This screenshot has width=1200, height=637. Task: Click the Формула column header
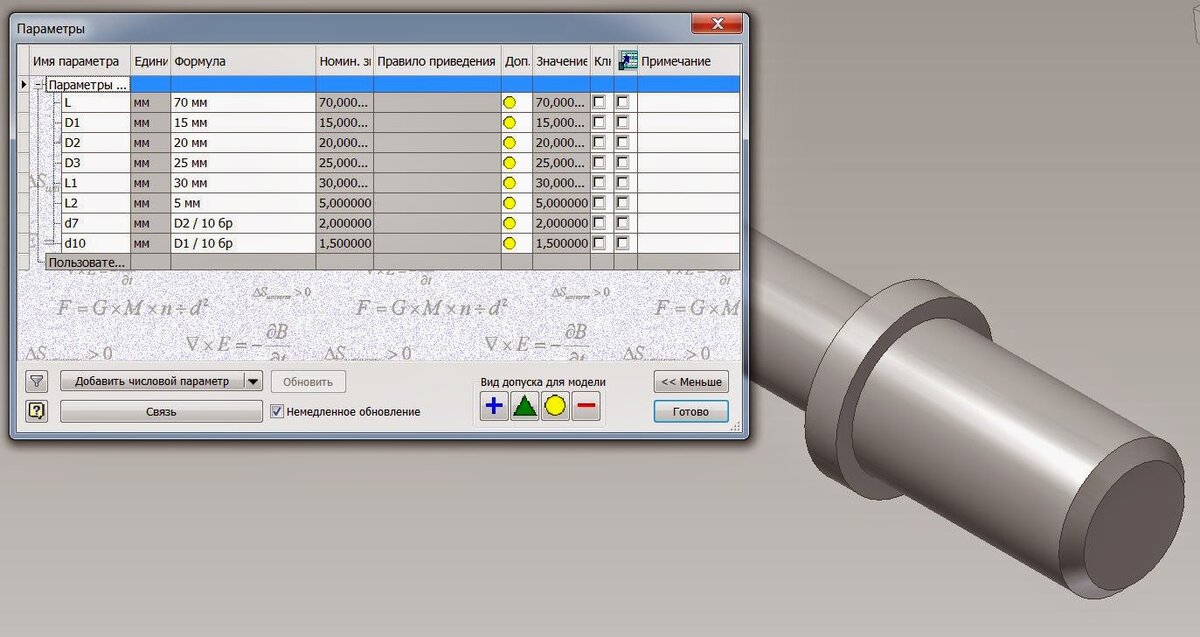(243, 61)
